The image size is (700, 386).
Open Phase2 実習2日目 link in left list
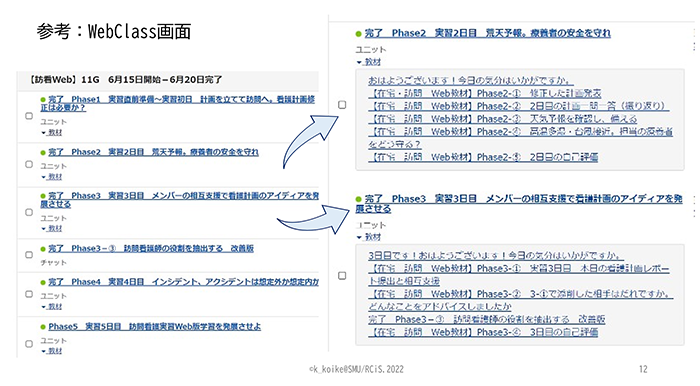click(x=153, y=152)
